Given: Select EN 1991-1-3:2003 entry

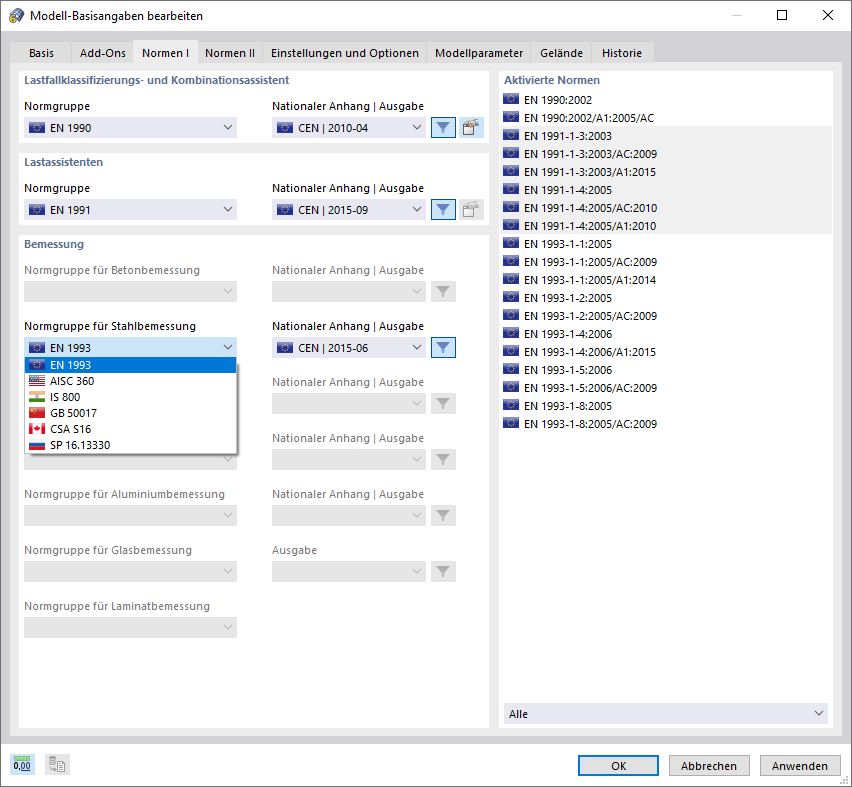Looking at the screenshot, I should coord(666,135).
